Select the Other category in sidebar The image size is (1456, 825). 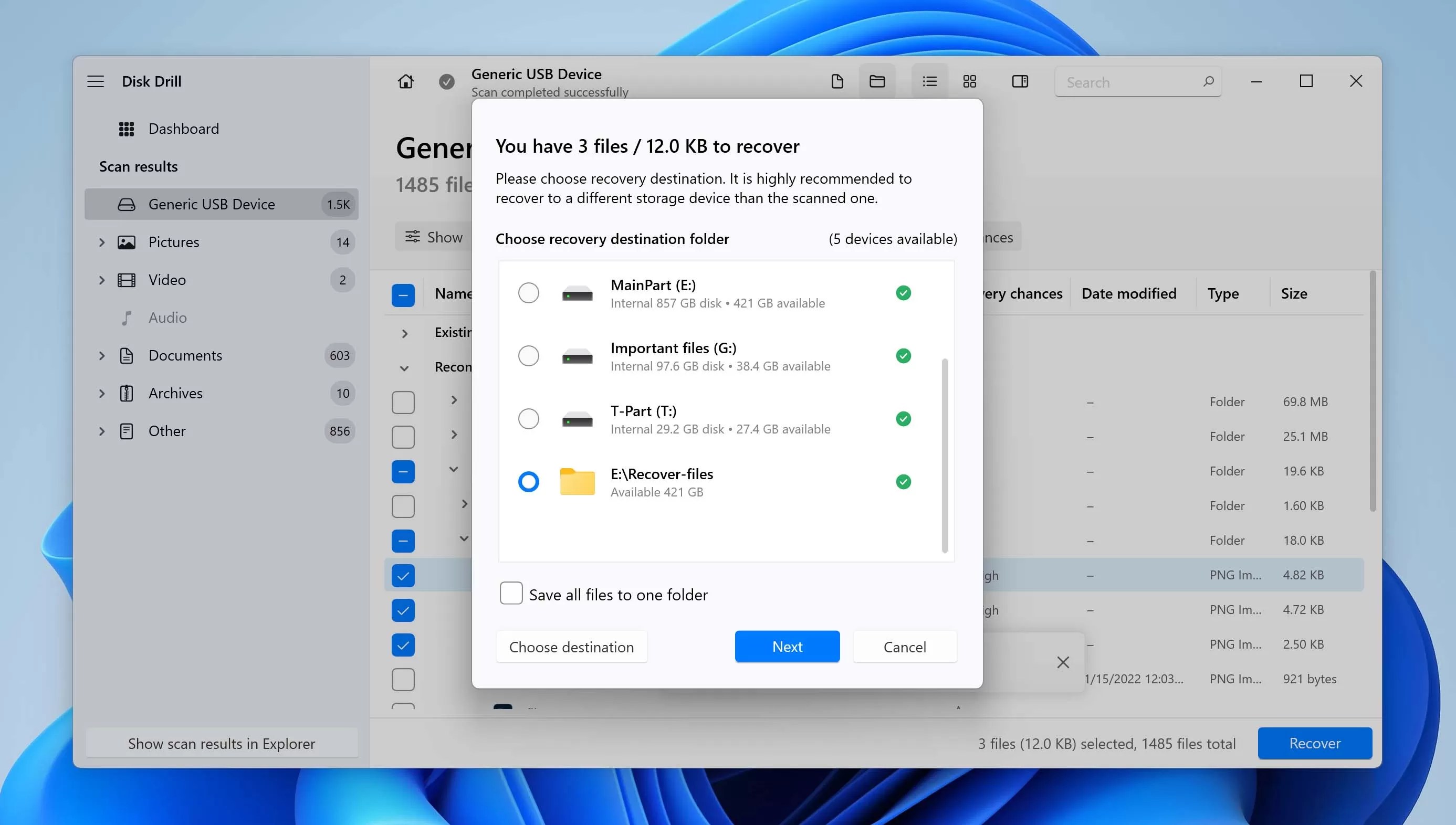tap(166, 431)
